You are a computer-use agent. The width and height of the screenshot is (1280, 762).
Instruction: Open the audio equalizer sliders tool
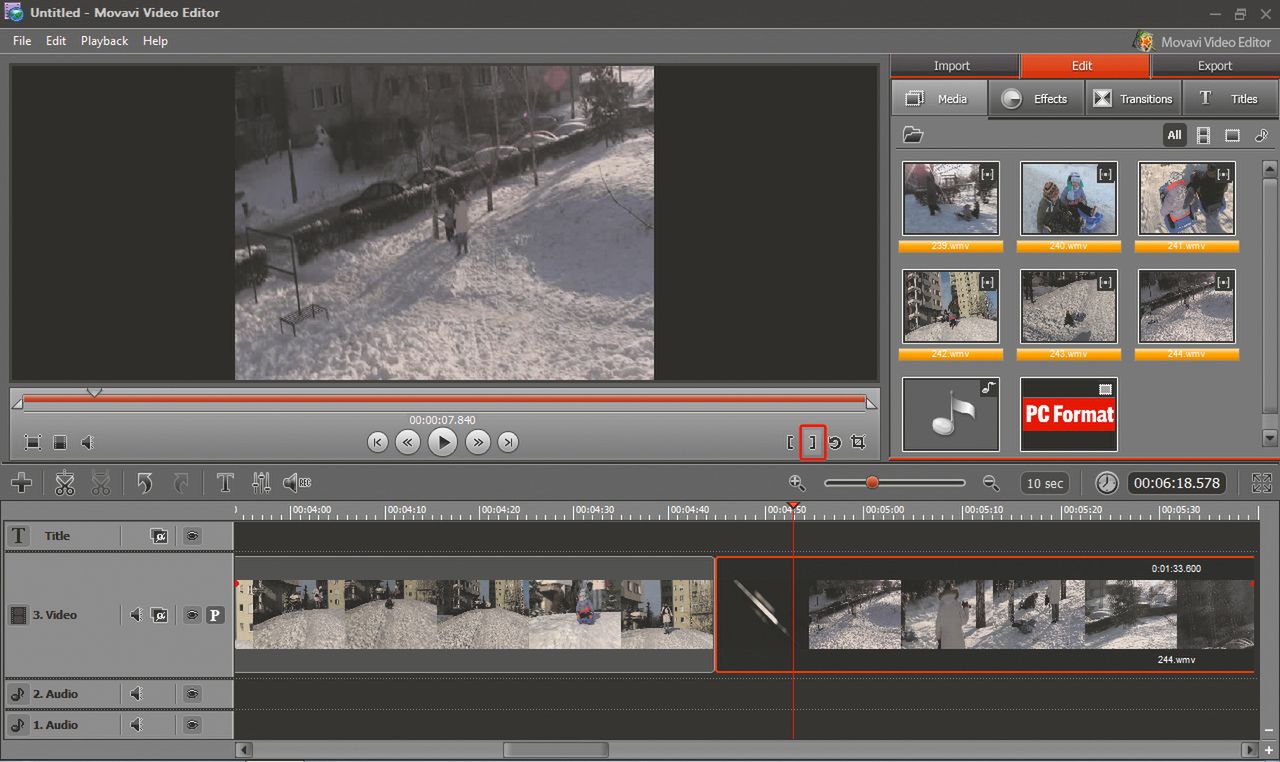(261, 484)
